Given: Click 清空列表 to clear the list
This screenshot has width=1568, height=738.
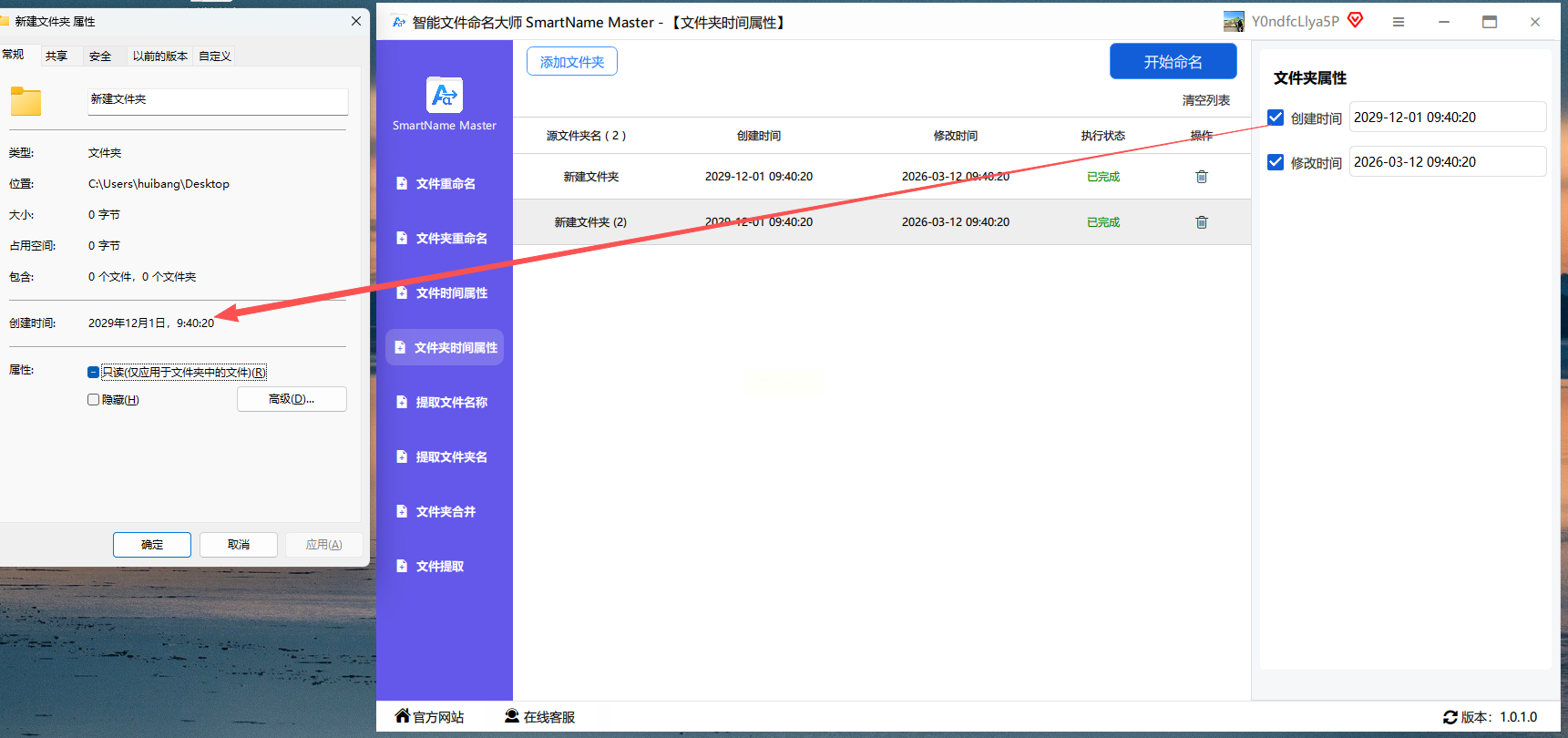Looking at the screenshot, I should pyautogui.click(x=1205, y=100).
